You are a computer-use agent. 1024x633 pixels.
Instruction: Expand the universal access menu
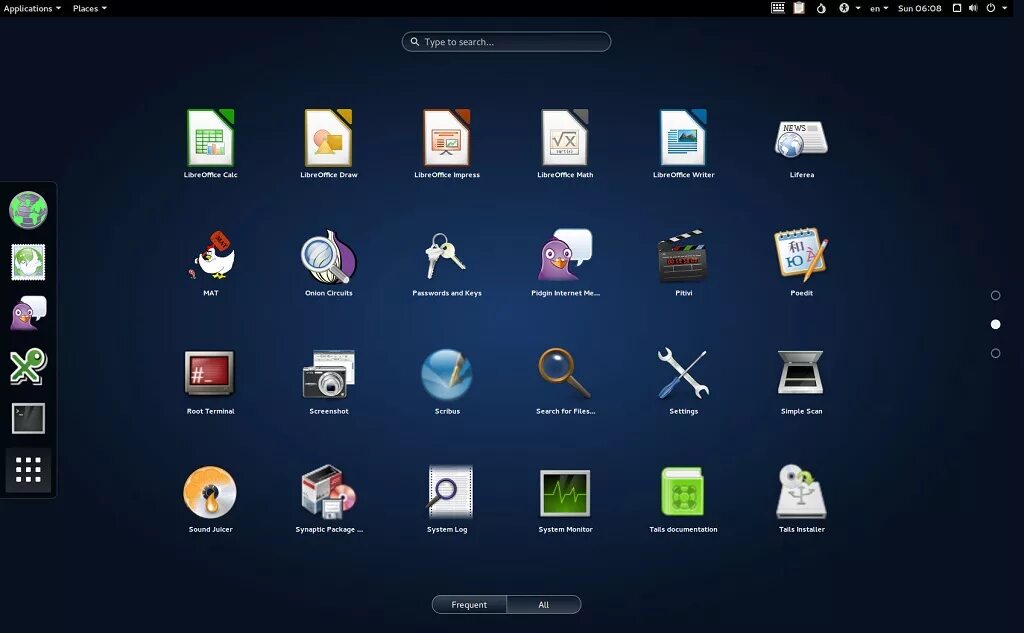[849, 8]
